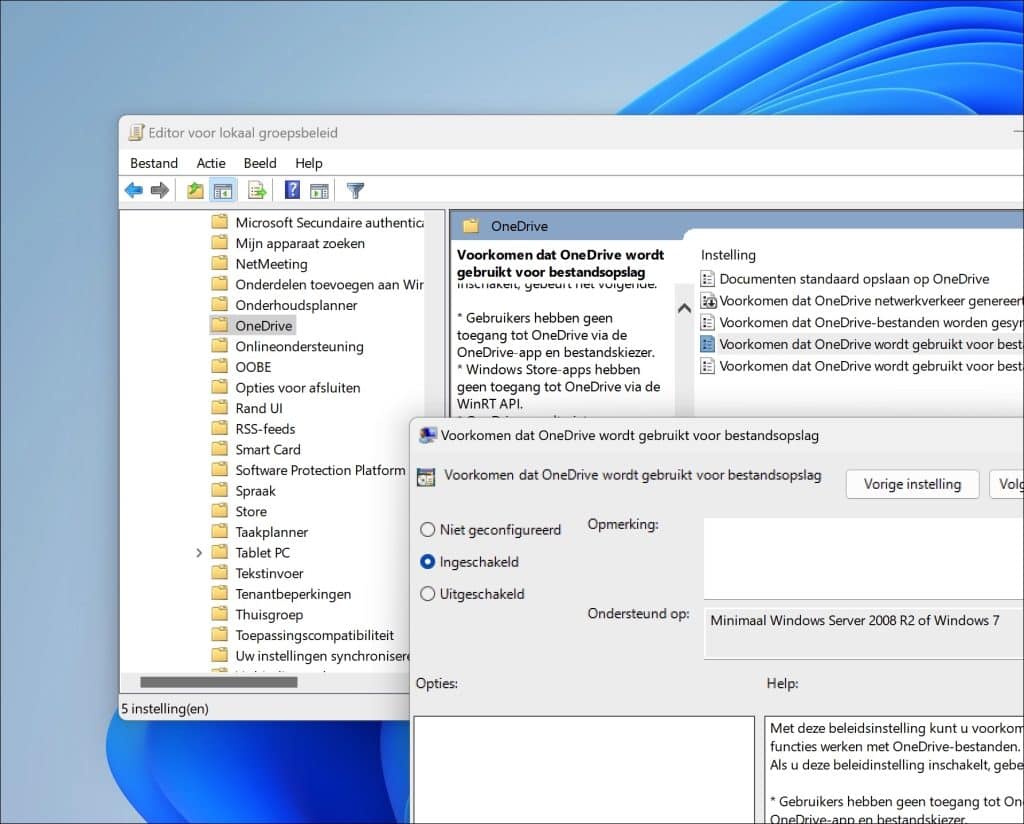Click the folder icon next to Thuisgroep
The width and height of the screenshot is (1024, 824).
pyautogui.click(x=219, y=614)
